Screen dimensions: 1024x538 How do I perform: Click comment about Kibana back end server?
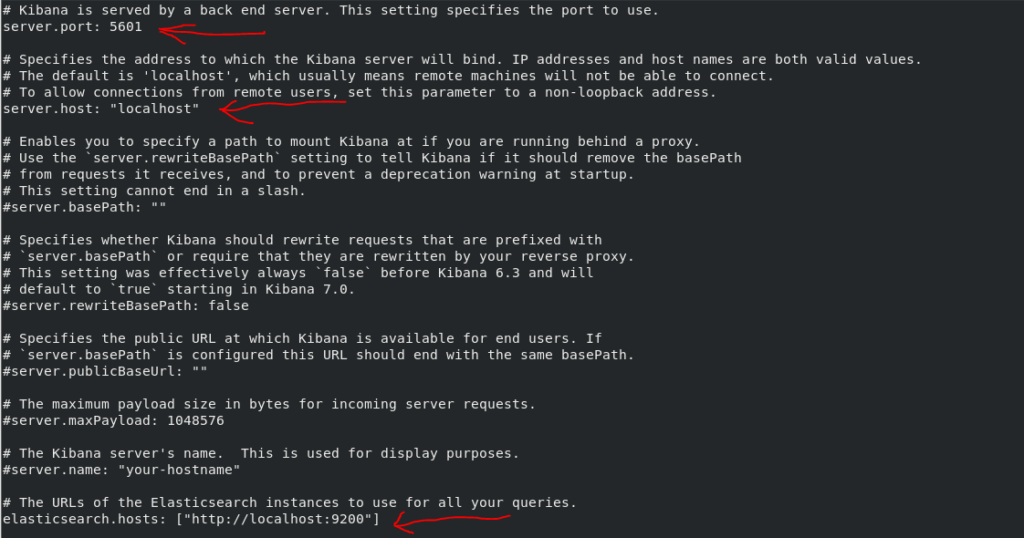pyautogui.click(x=331, y=10)
